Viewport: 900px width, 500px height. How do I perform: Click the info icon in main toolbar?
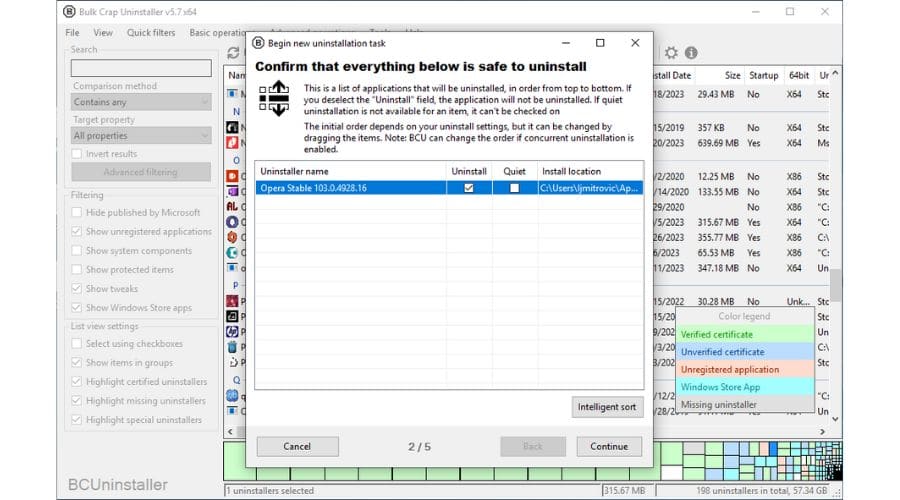[x=691, y=53]
